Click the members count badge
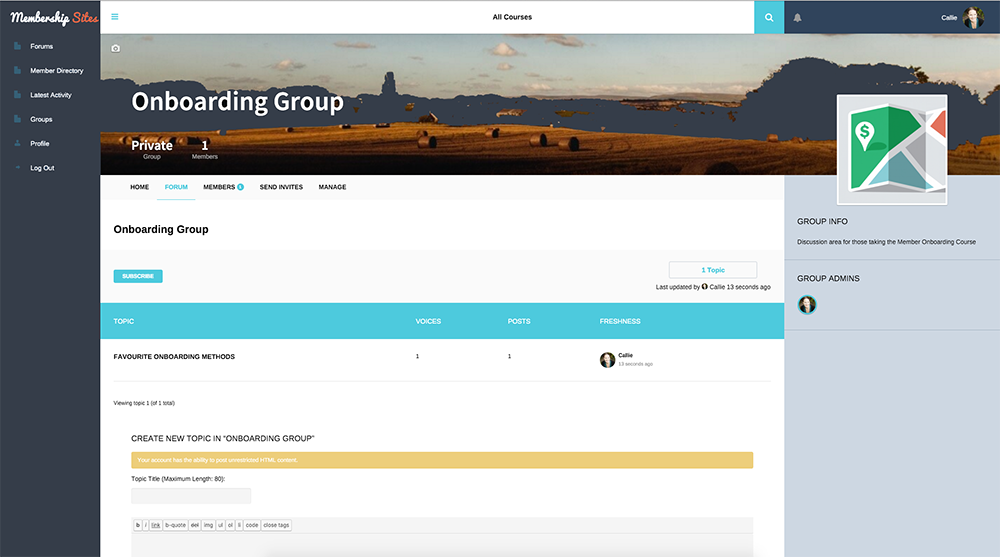The width and height of the screenshot is (1000, 557). click(x=240, y=187)
